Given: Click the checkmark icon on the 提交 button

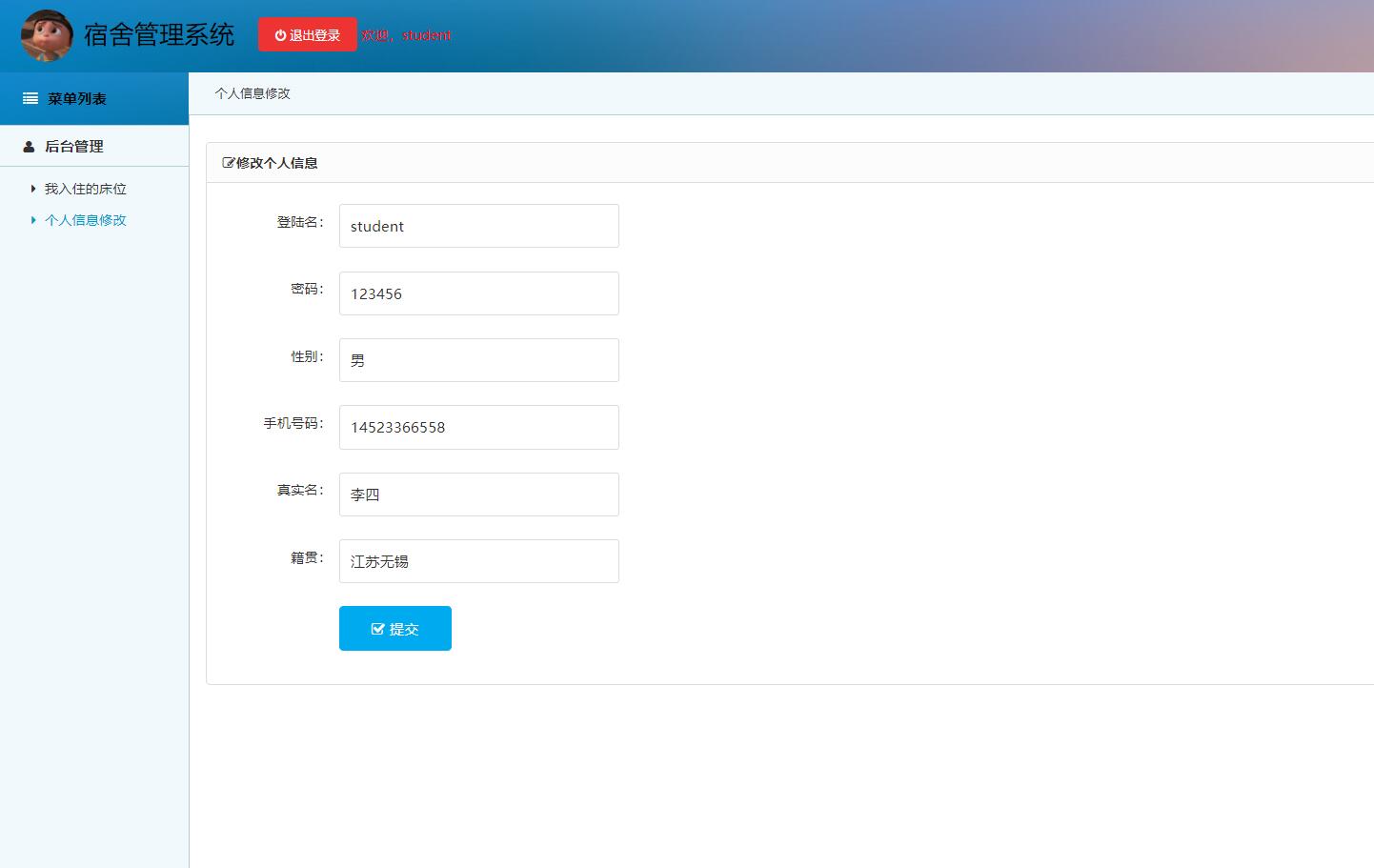Looking at the screenshot, I should tap(376, 628).
